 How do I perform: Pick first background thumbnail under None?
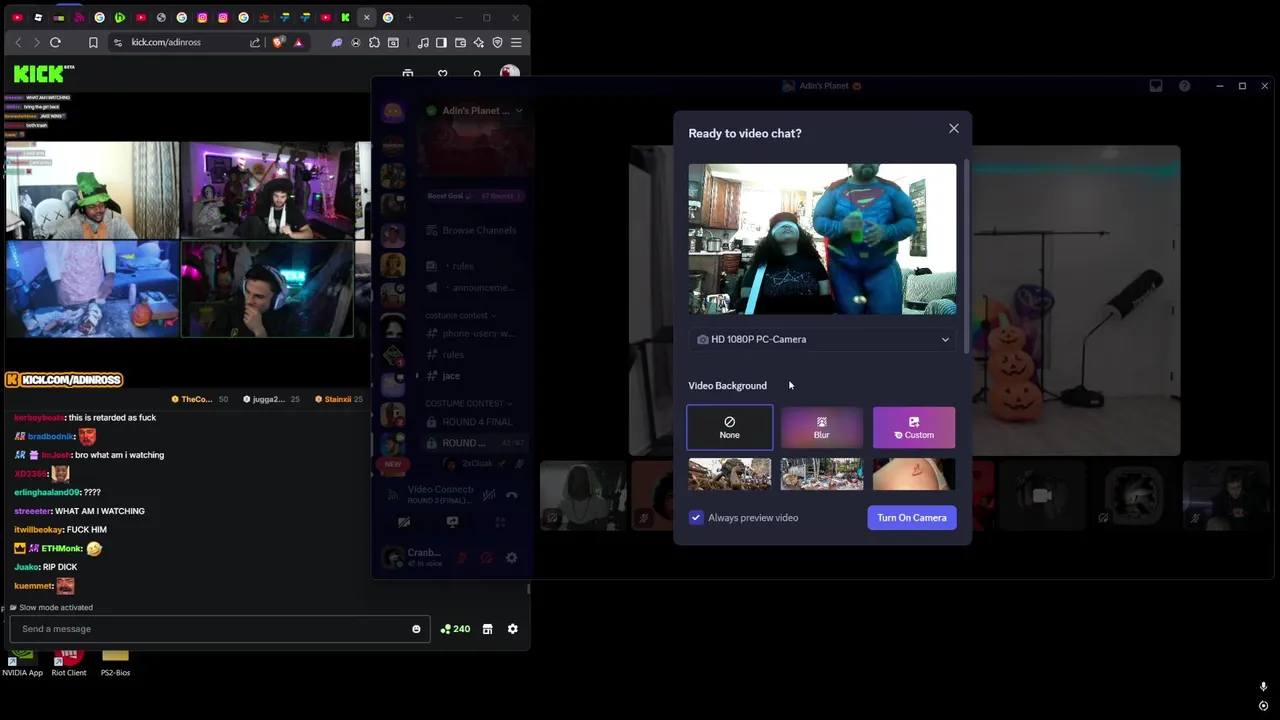730,474
